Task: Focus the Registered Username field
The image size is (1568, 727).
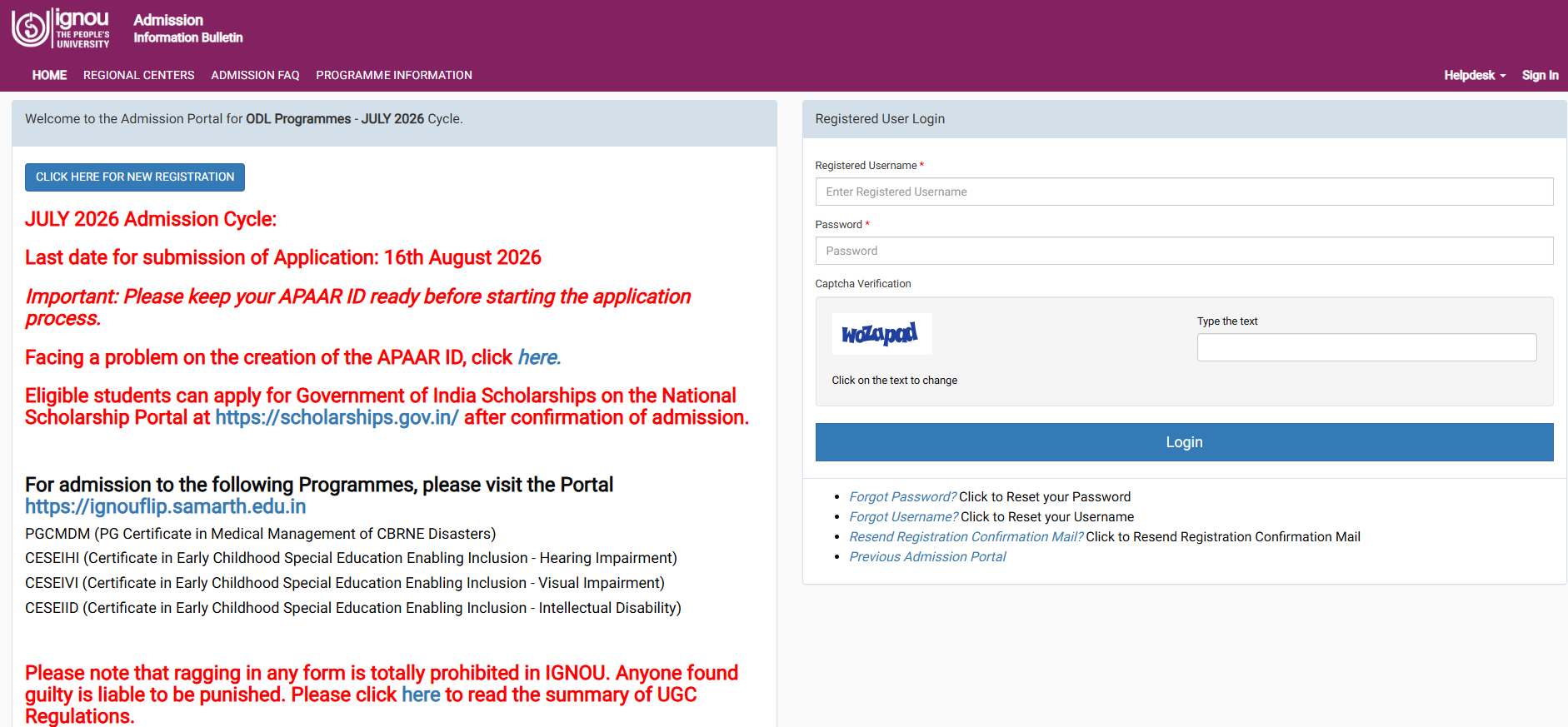Action: coord(1184,192)
